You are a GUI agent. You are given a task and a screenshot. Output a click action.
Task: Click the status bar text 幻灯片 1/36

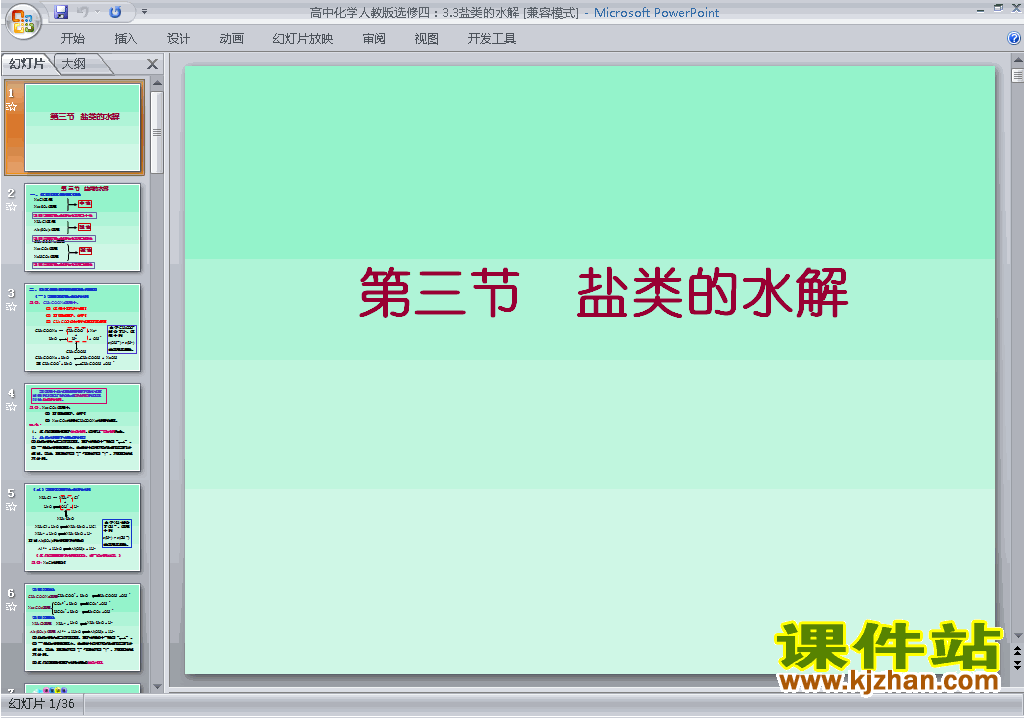[41, 704]
